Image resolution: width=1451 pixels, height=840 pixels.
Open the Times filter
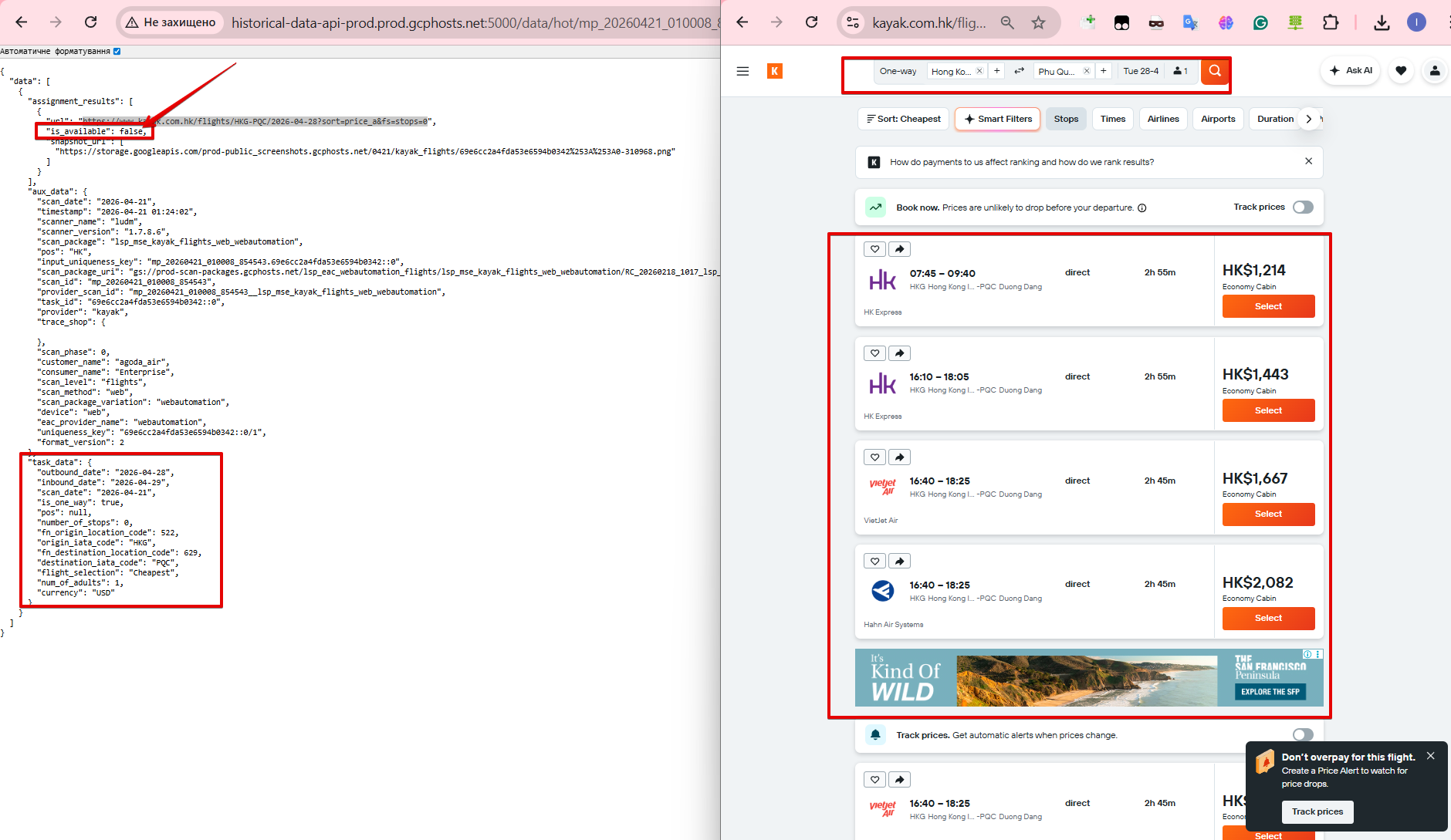(x=1113, y=119)
